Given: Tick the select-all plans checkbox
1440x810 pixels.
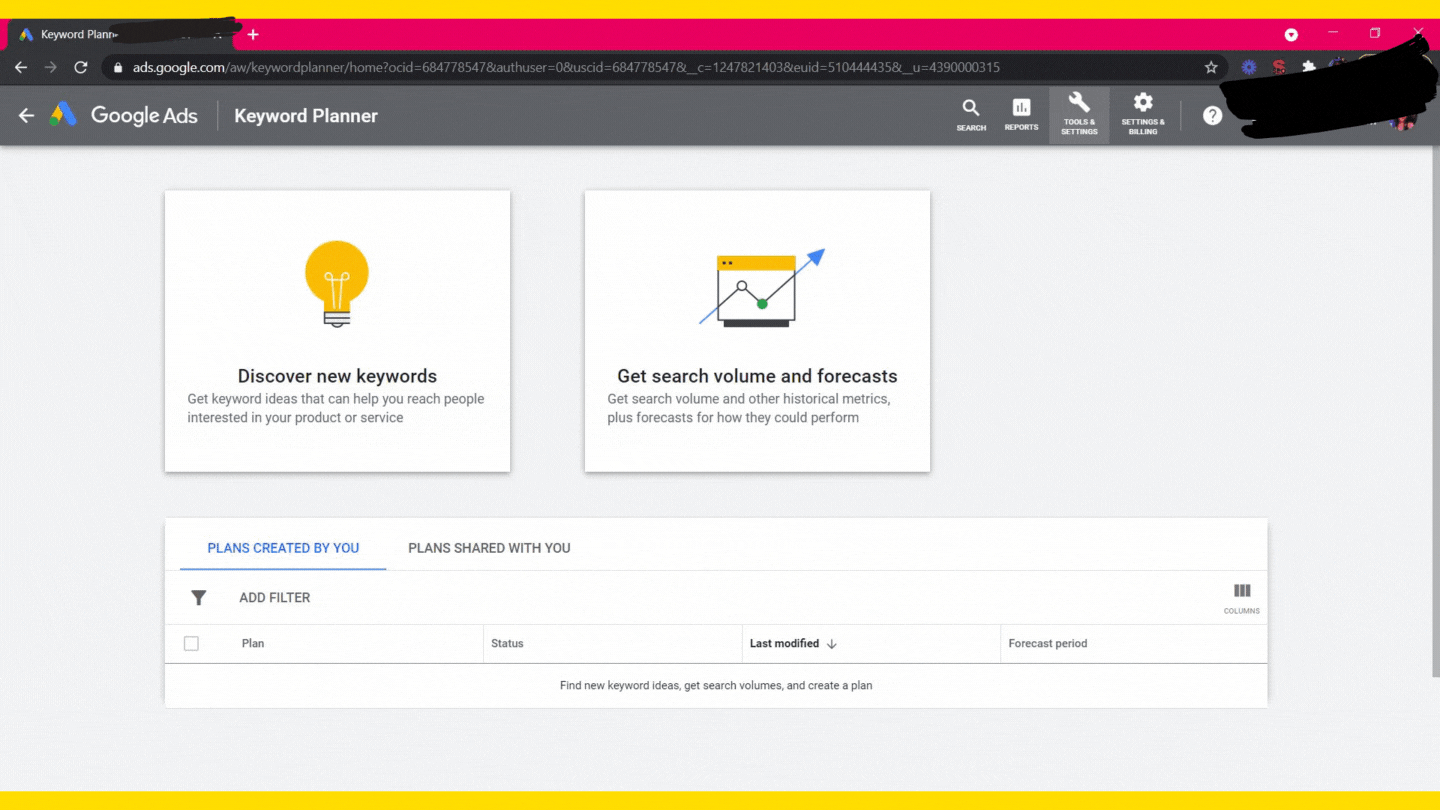Looking at the screenshot, I should pos(191,644).
